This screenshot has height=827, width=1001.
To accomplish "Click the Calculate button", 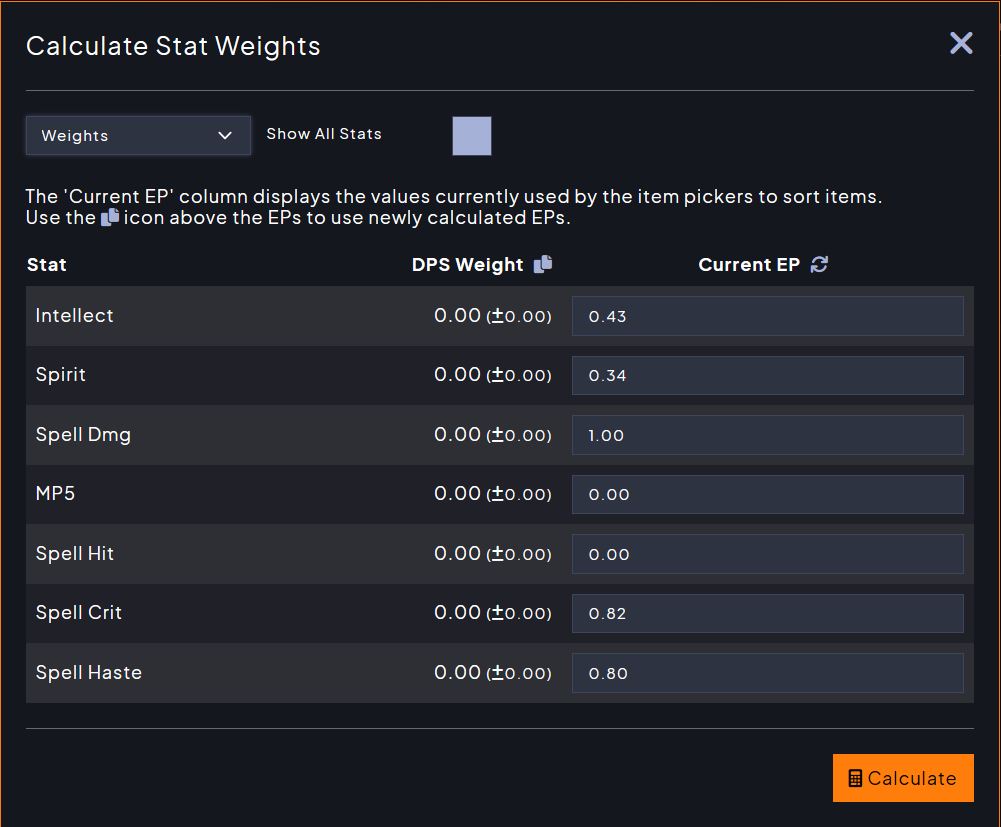I will pos(903,778).
